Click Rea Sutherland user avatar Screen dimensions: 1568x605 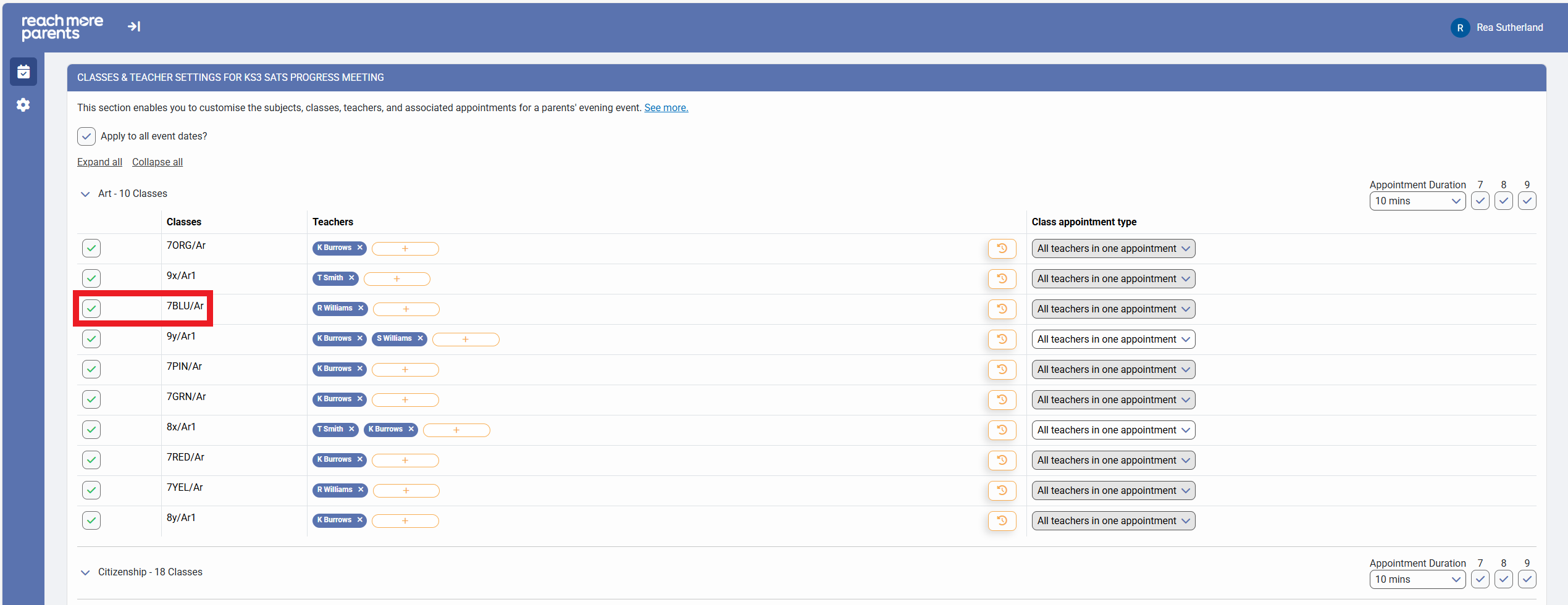(x=1460, y=28)
